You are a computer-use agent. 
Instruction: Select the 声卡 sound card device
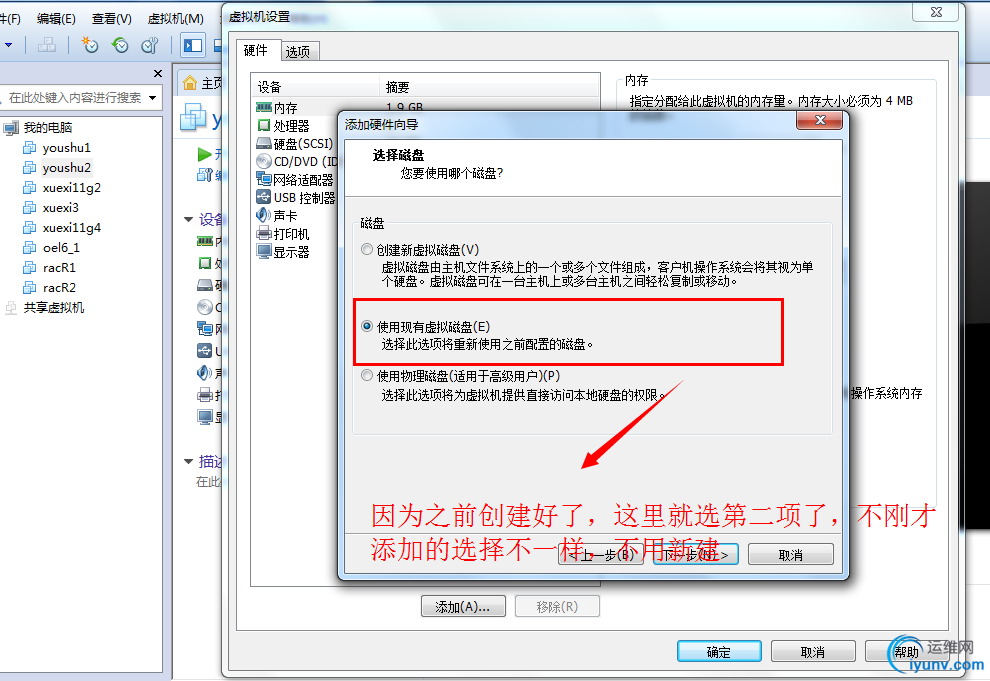277,215
